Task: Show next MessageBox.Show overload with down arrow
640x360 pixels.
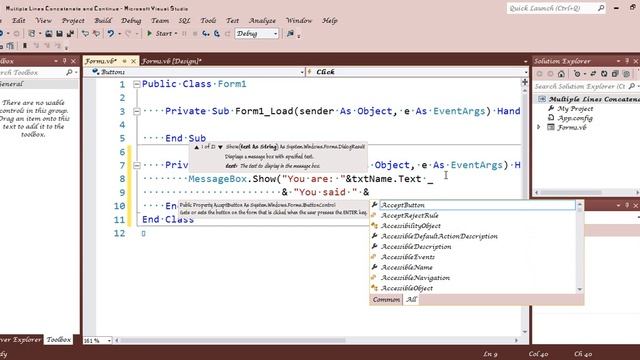Action: coord(220,147)
